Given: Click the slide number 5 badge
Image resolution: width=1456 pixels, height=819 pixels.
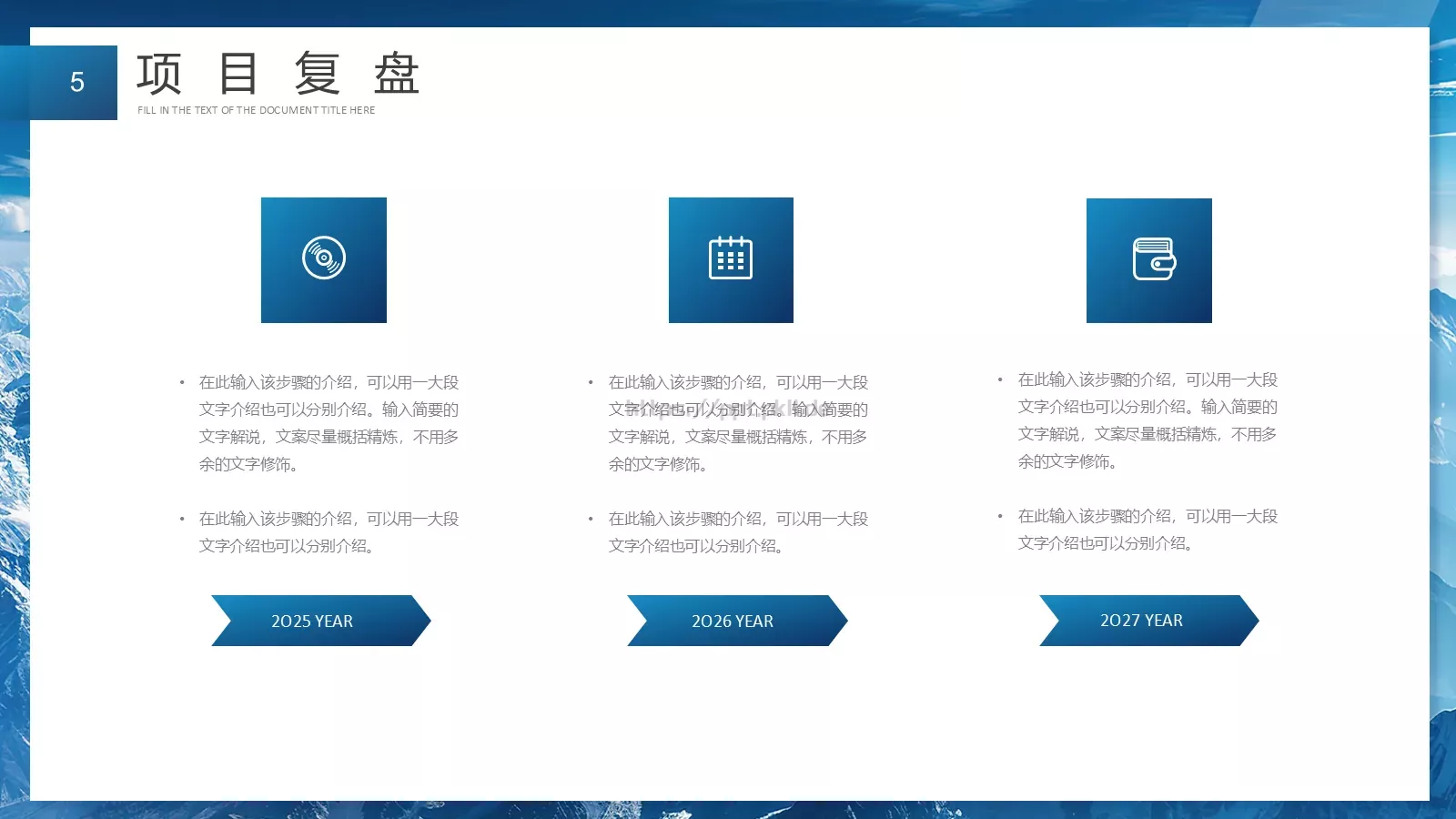Looking at the screenshot, I should [x=59, y=83].
